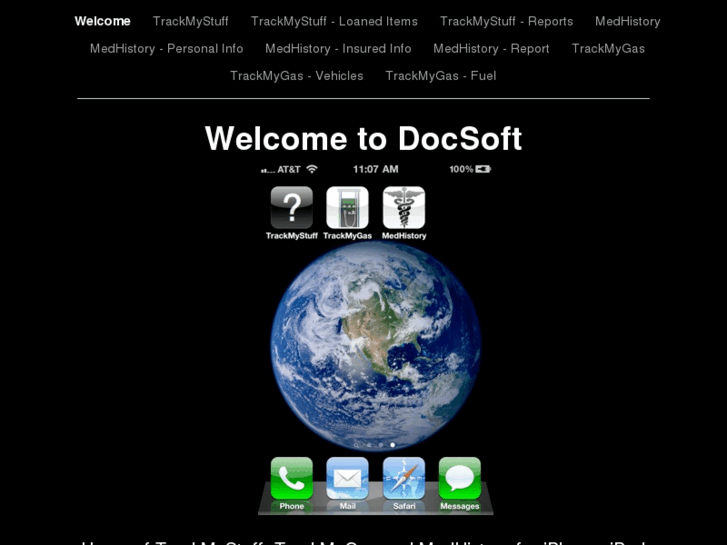
Task: Click the Mail envelope dock icon
Action: click(x=347, y=479)
